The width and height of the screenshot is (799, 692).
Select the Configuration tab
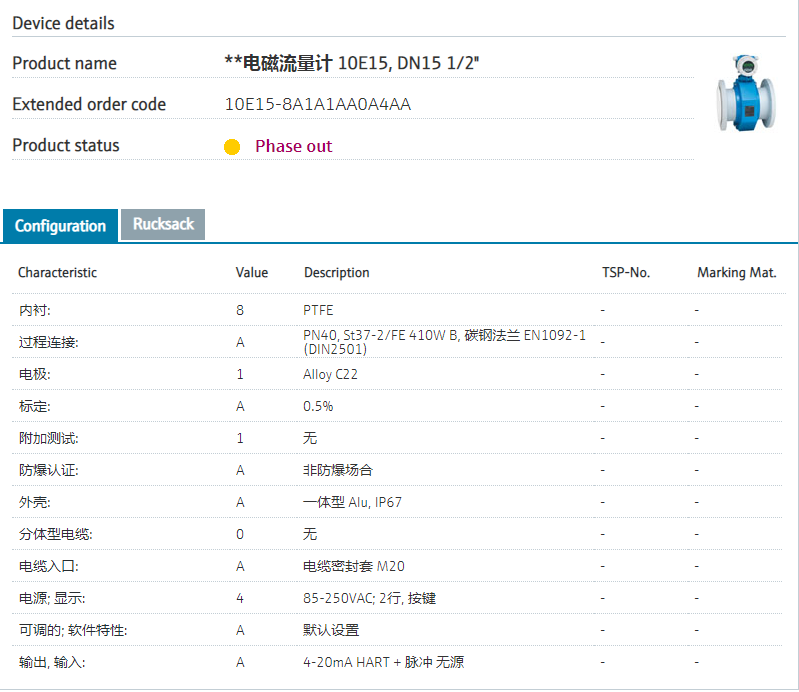coord(60,226)
